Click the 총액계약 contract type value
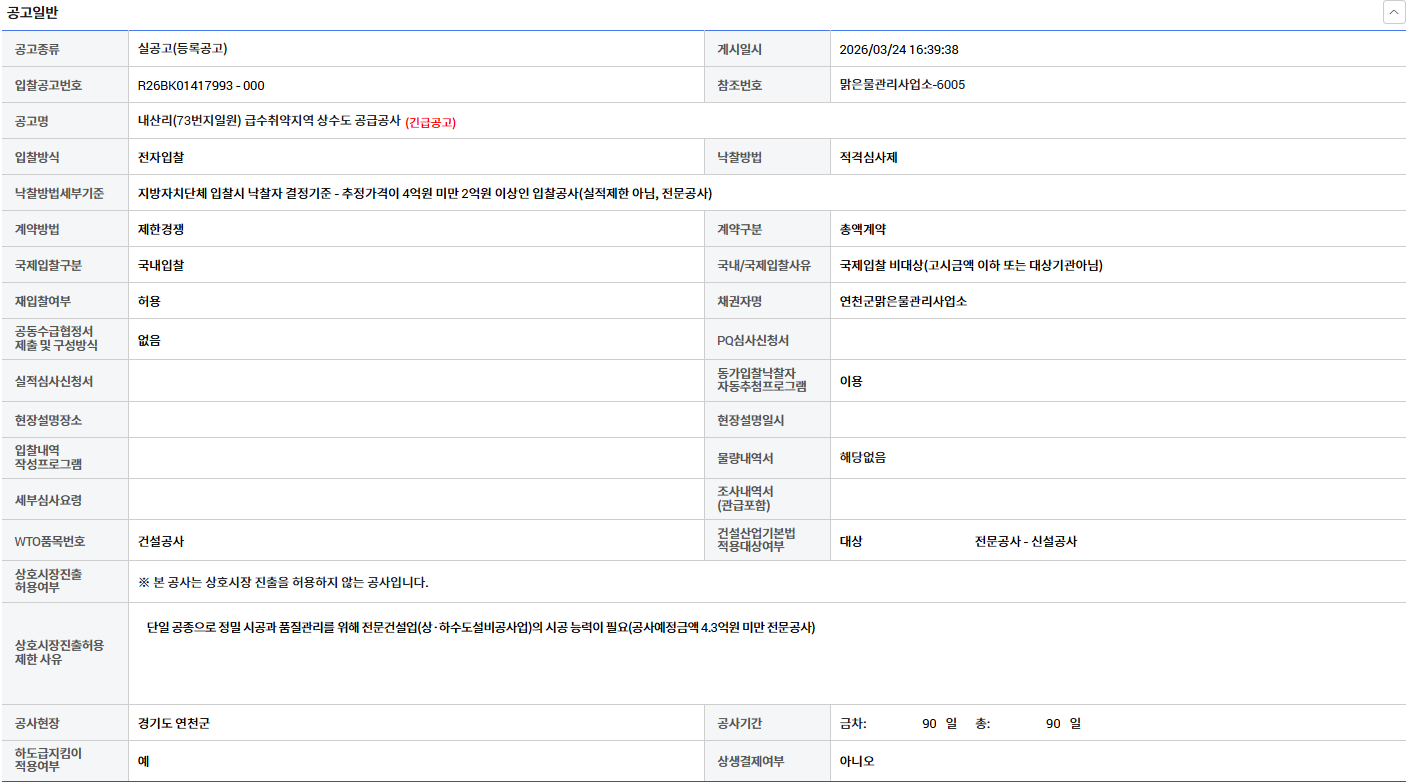This screenshot has height=783, width=1407. pyautogui.click(x=862, y=229)
